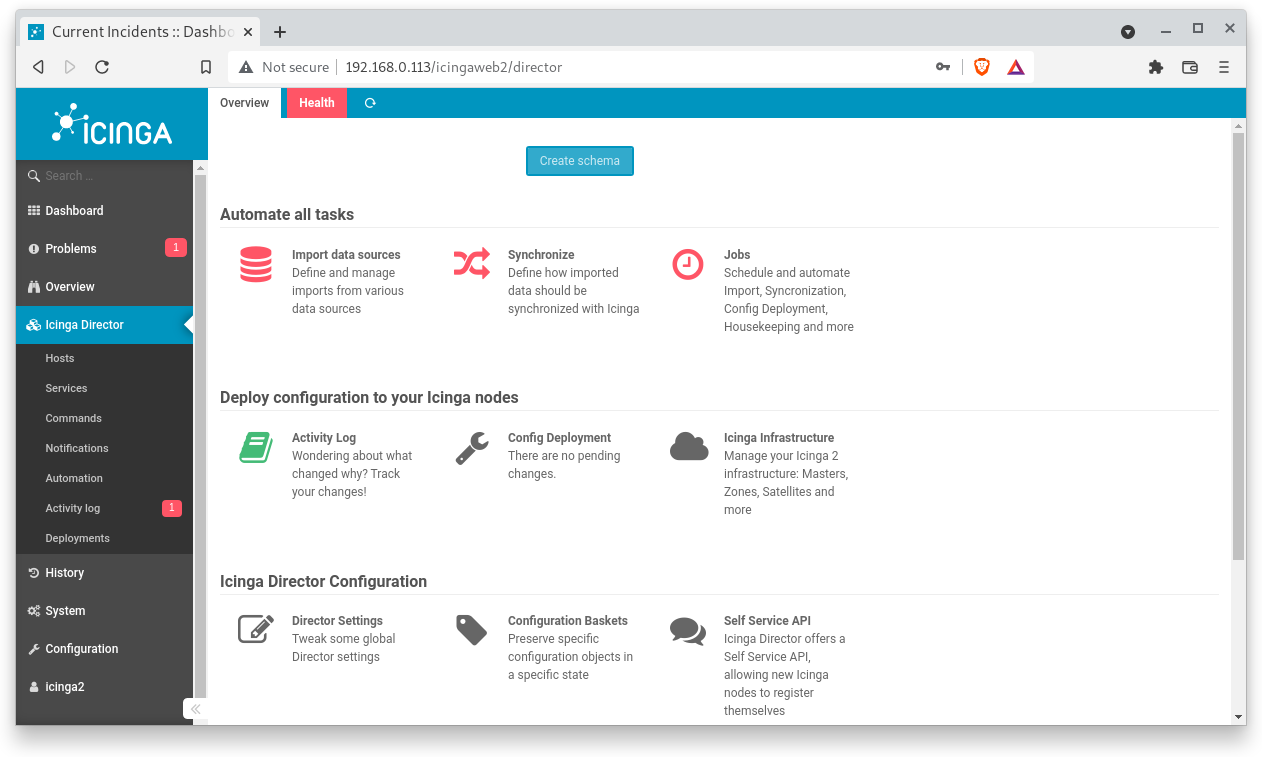Image resolution: width=1262 pixels, height=757 pixels.
Task: Open Self Service API chat bubble icon
Action: point(688,630)
